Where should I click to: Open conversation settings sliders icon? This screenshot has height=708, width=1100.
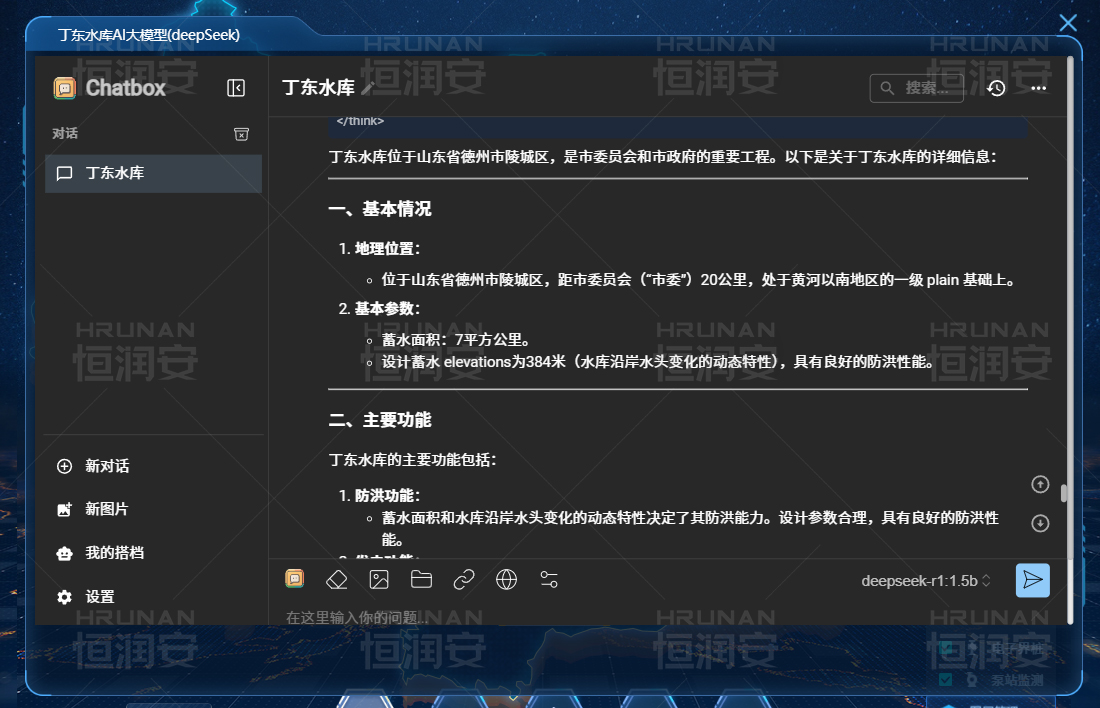[549, 580]
